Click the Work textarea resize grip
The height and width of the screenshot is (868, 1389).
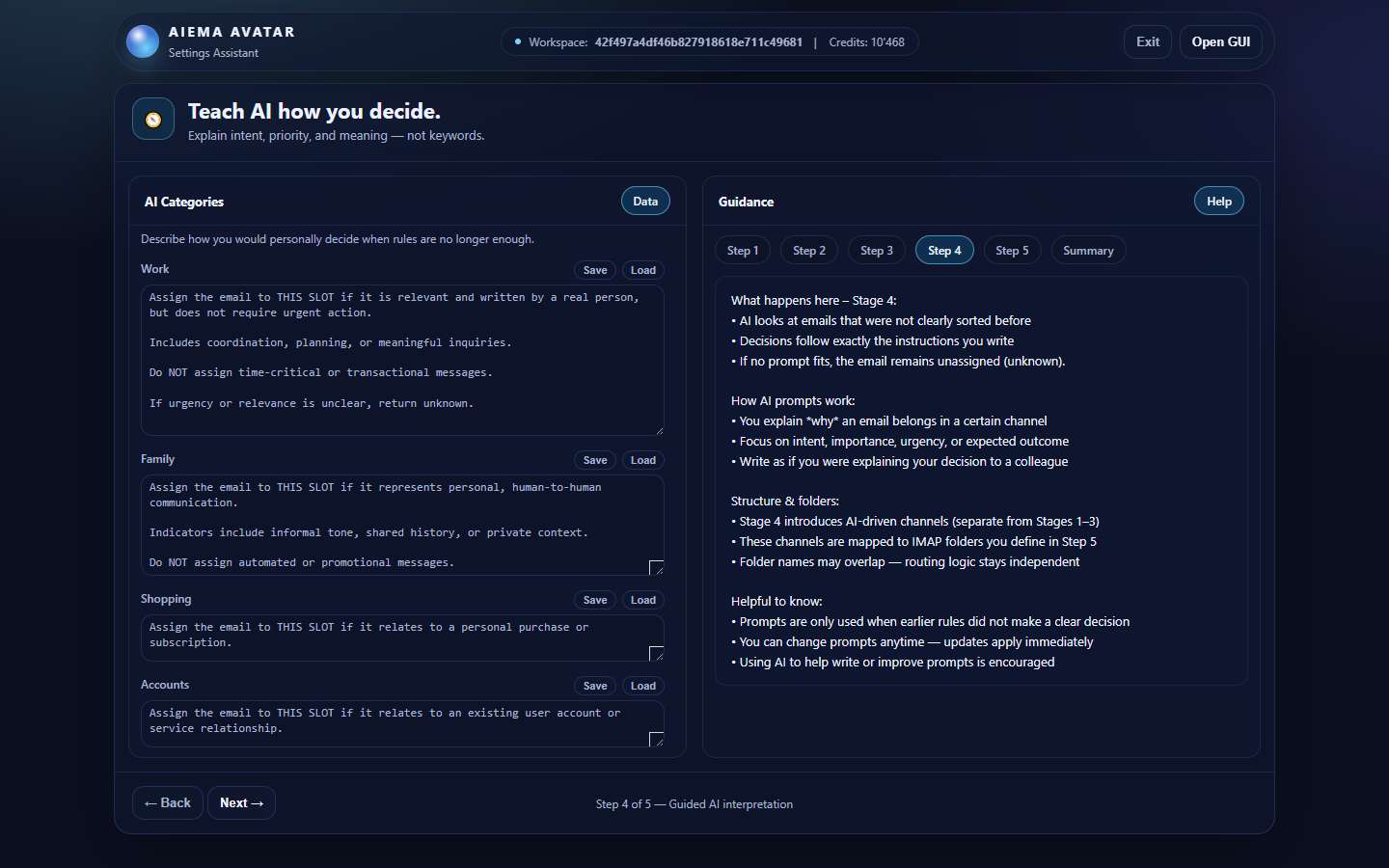(659, 430)
